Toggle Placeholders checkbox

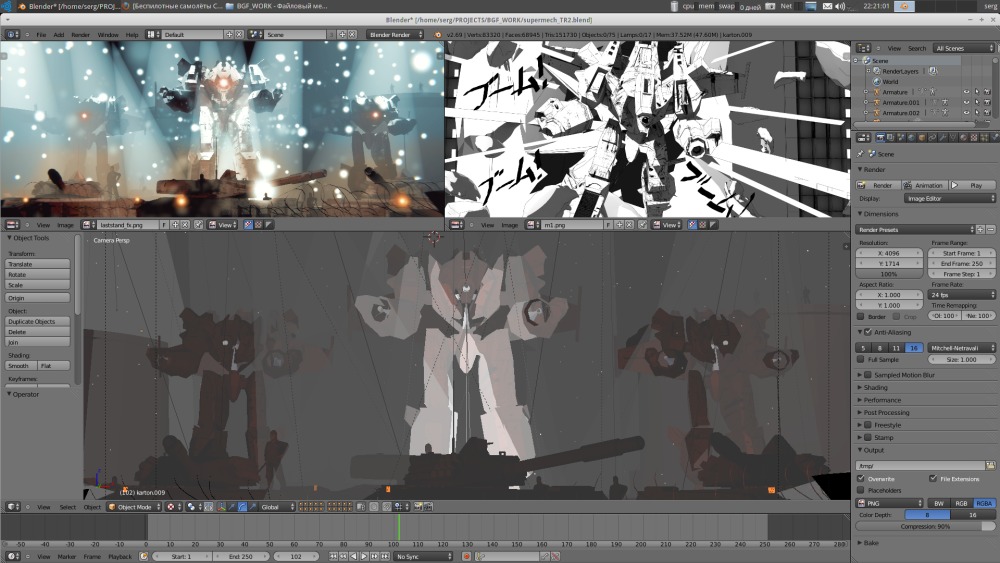pos(860,490)
